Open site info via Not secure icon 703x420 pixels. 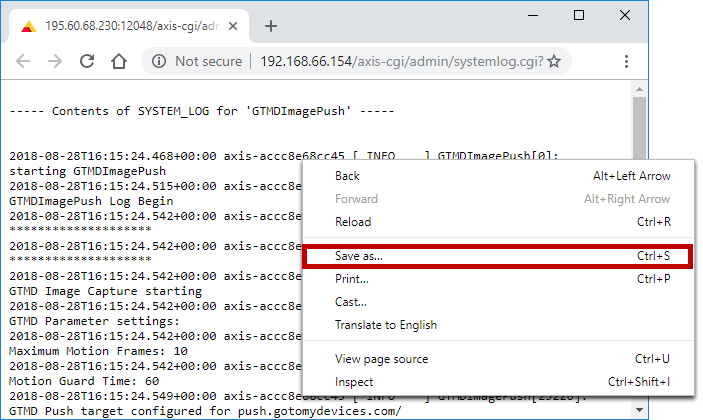click(159, 62)
